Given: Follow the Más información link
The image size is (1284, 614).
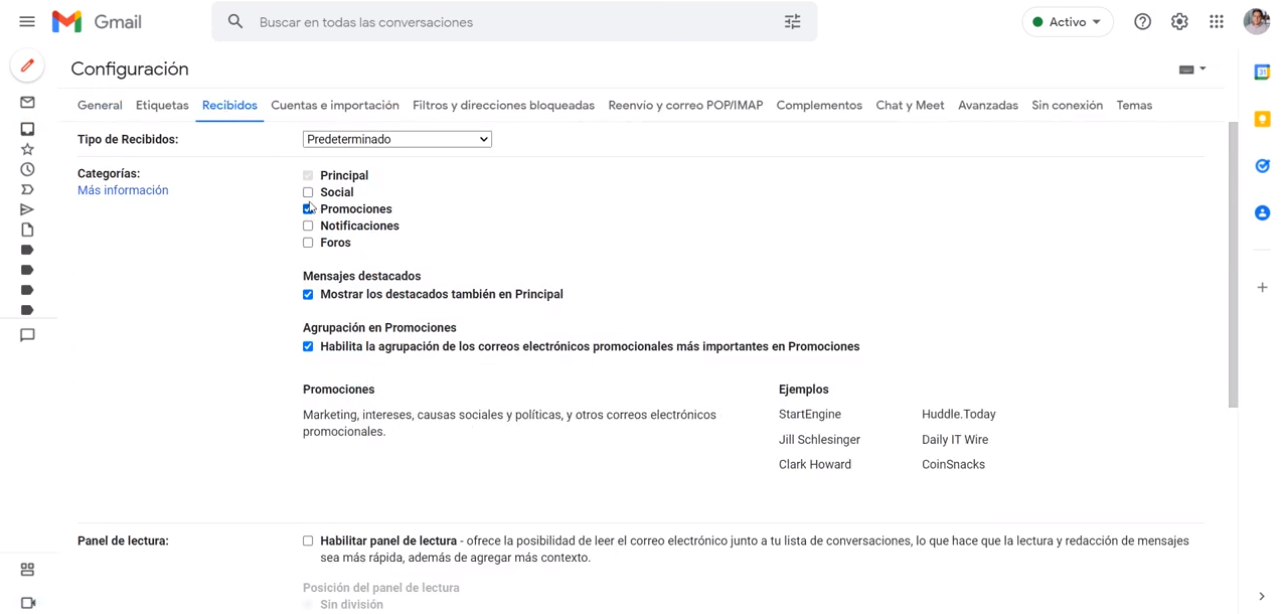Looking at the screenshot, I should coord(123,190).
